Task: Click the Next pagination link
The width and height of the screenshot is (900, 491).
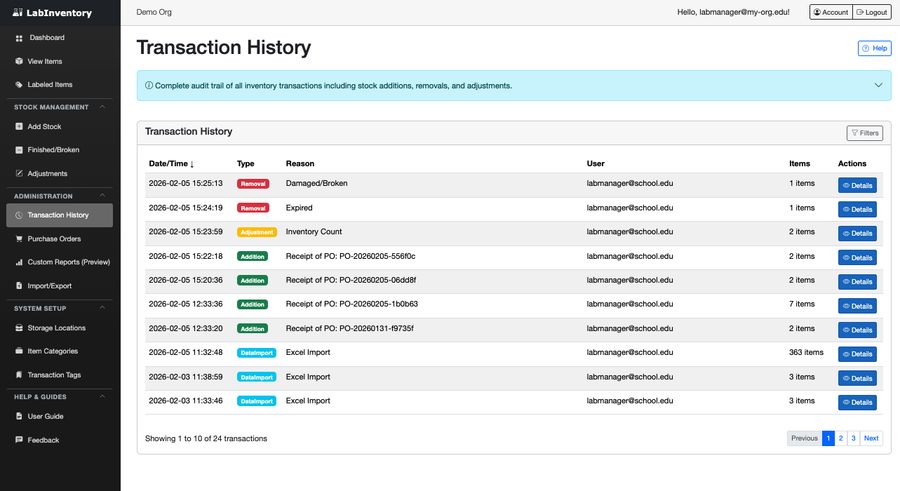Action: coord(871,438)
